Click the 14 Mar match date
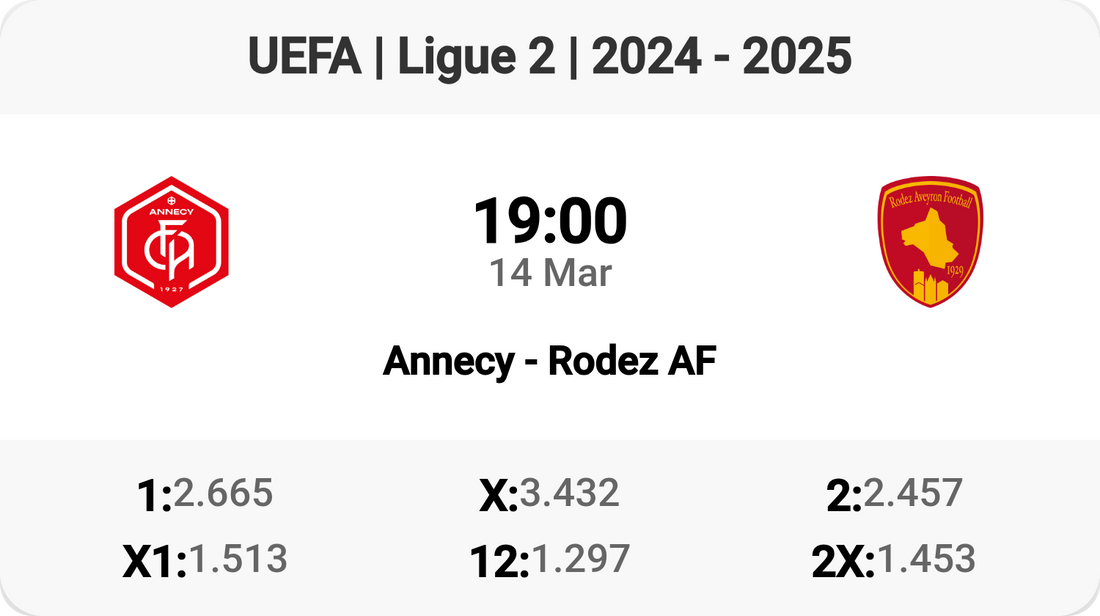 click(x=550, y=273)
